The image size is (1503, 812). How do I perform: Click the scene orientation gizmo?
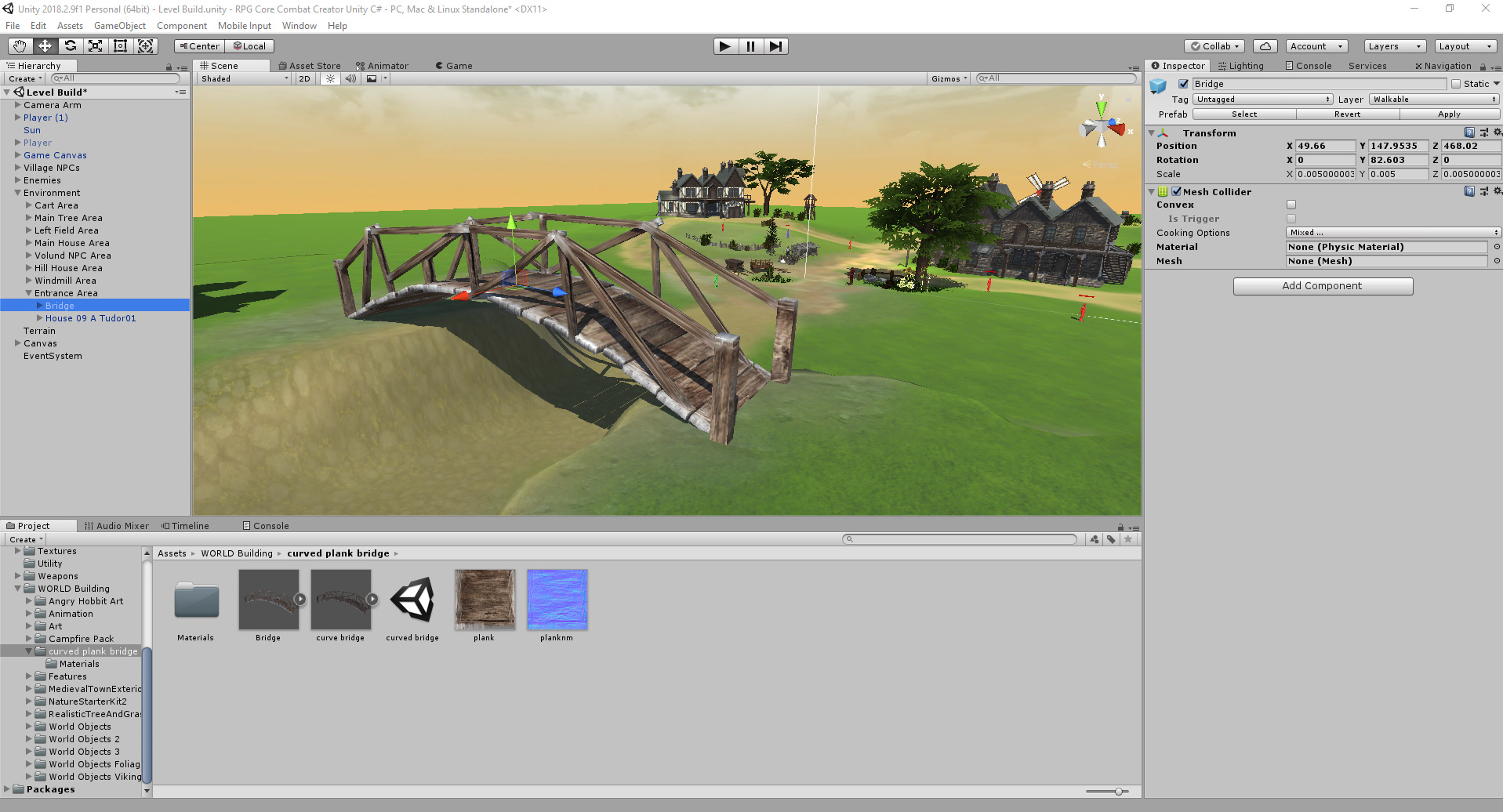coord(1102,125)
